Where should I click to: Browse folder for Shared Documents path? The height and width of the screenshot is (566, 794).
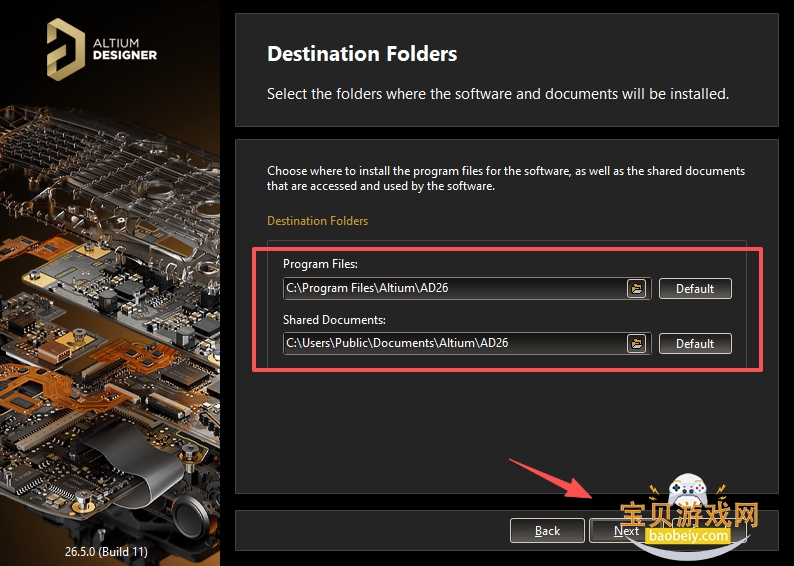[x=637, y=344]
